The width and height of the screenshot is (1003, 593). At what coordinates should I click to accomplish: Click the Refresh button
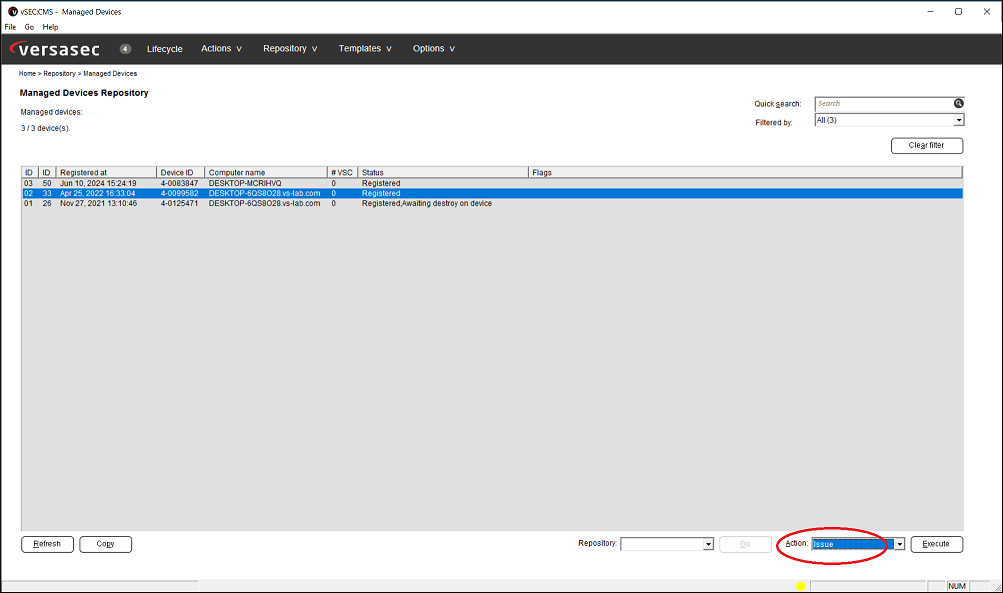[47, 544]
